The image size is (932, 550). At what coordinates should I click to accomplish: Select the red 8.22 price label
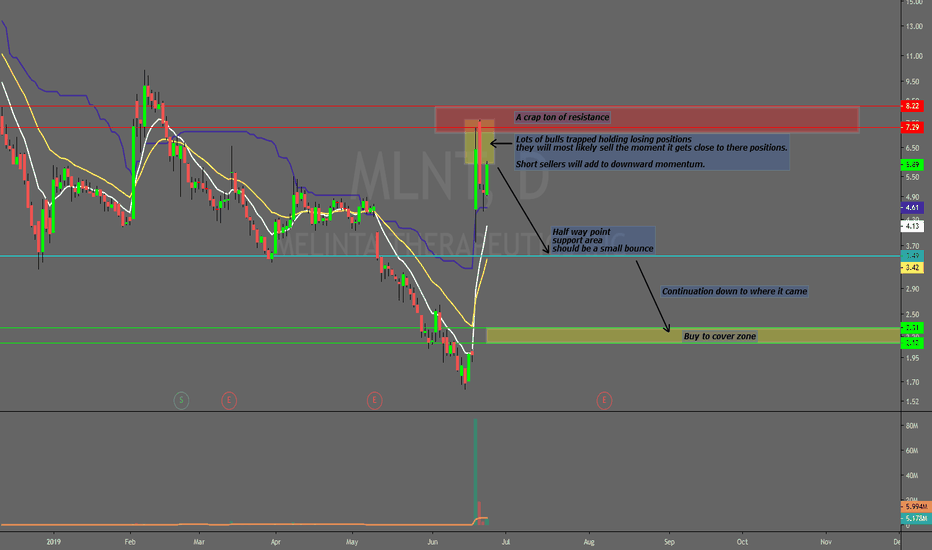[912, 106]
